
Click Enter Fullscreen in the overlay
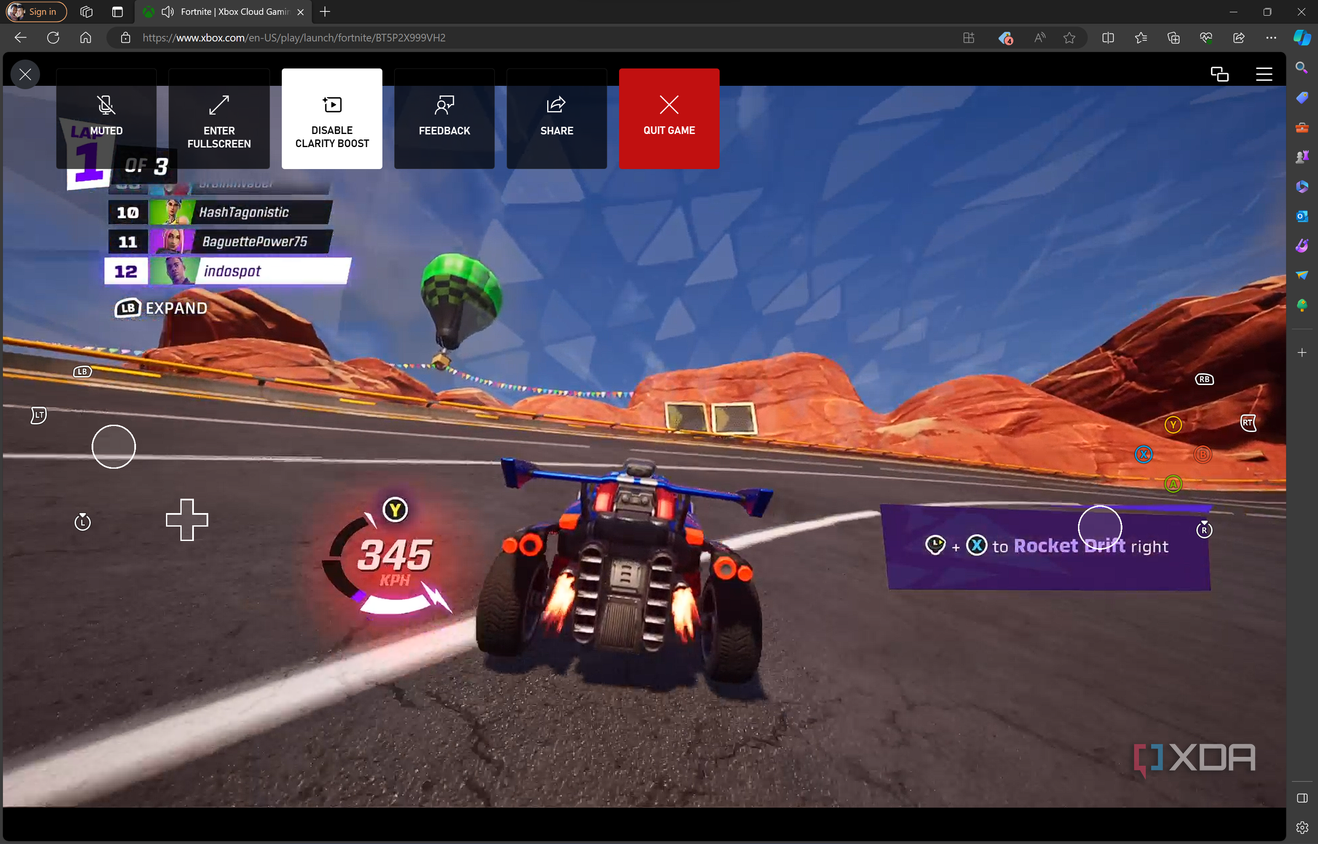pos(219,118)
